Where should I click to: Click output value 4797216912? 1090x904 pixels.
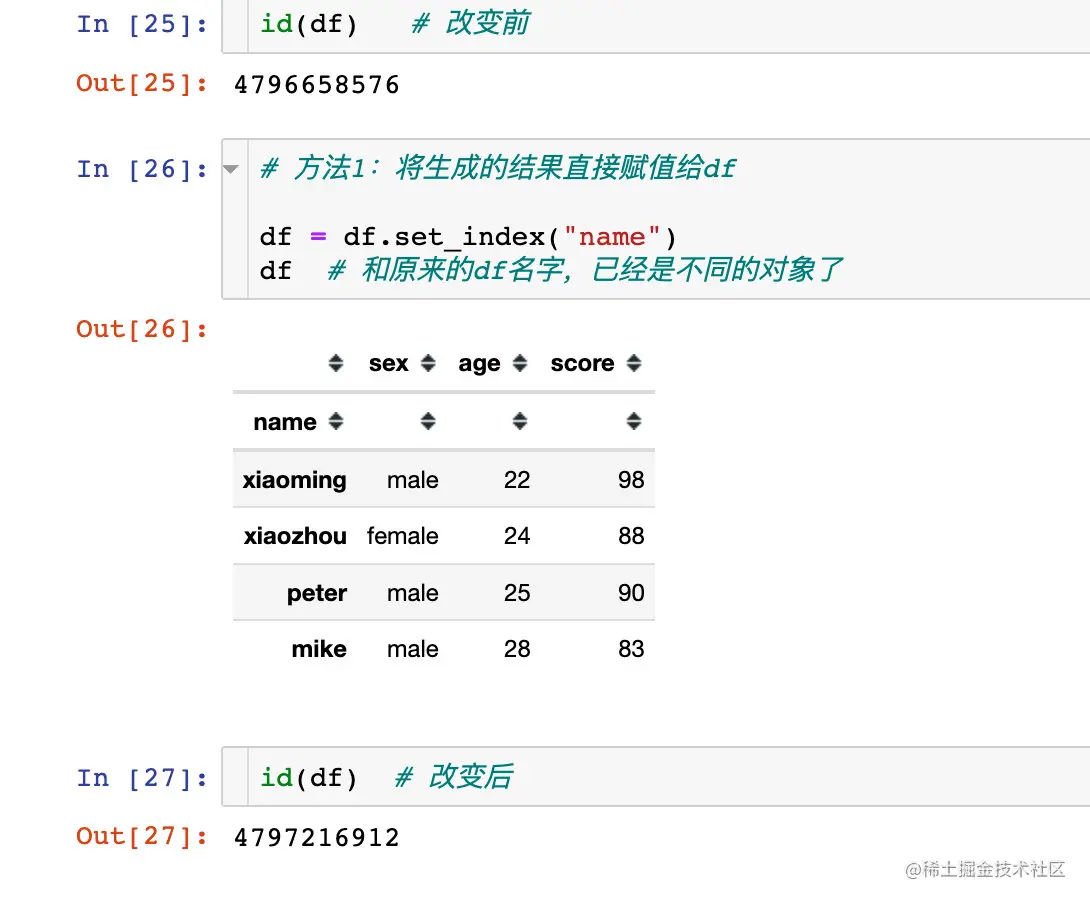317,837
